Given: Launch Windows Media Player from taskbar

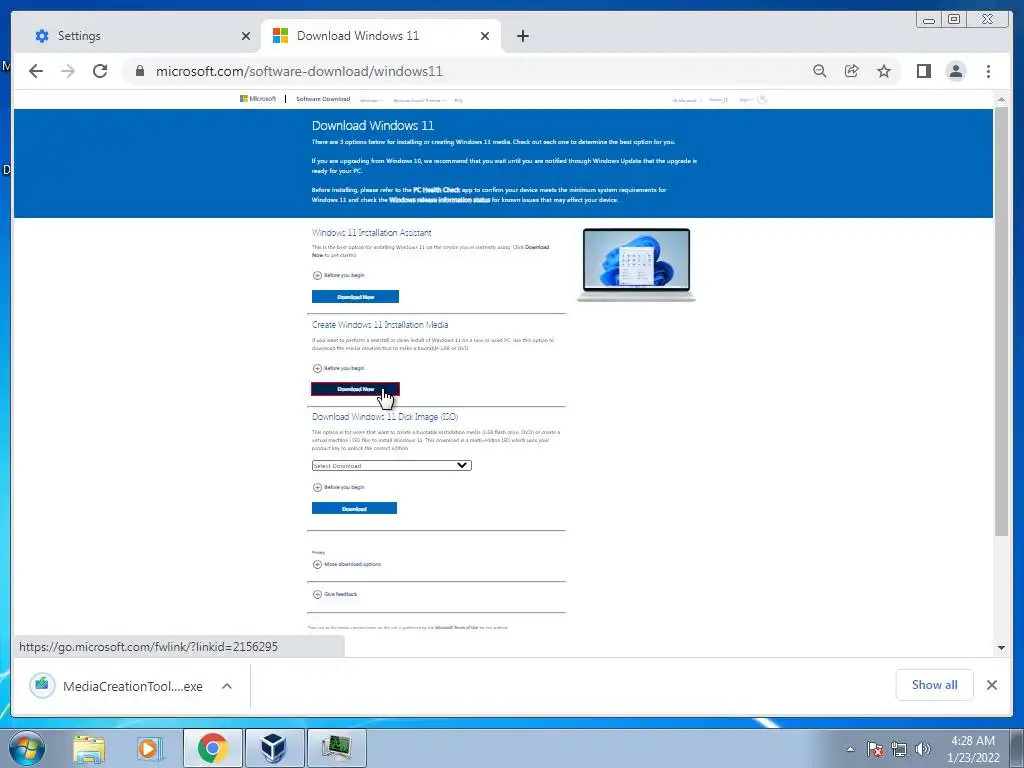Looking at the screenshot, I should tap(149, 748).
